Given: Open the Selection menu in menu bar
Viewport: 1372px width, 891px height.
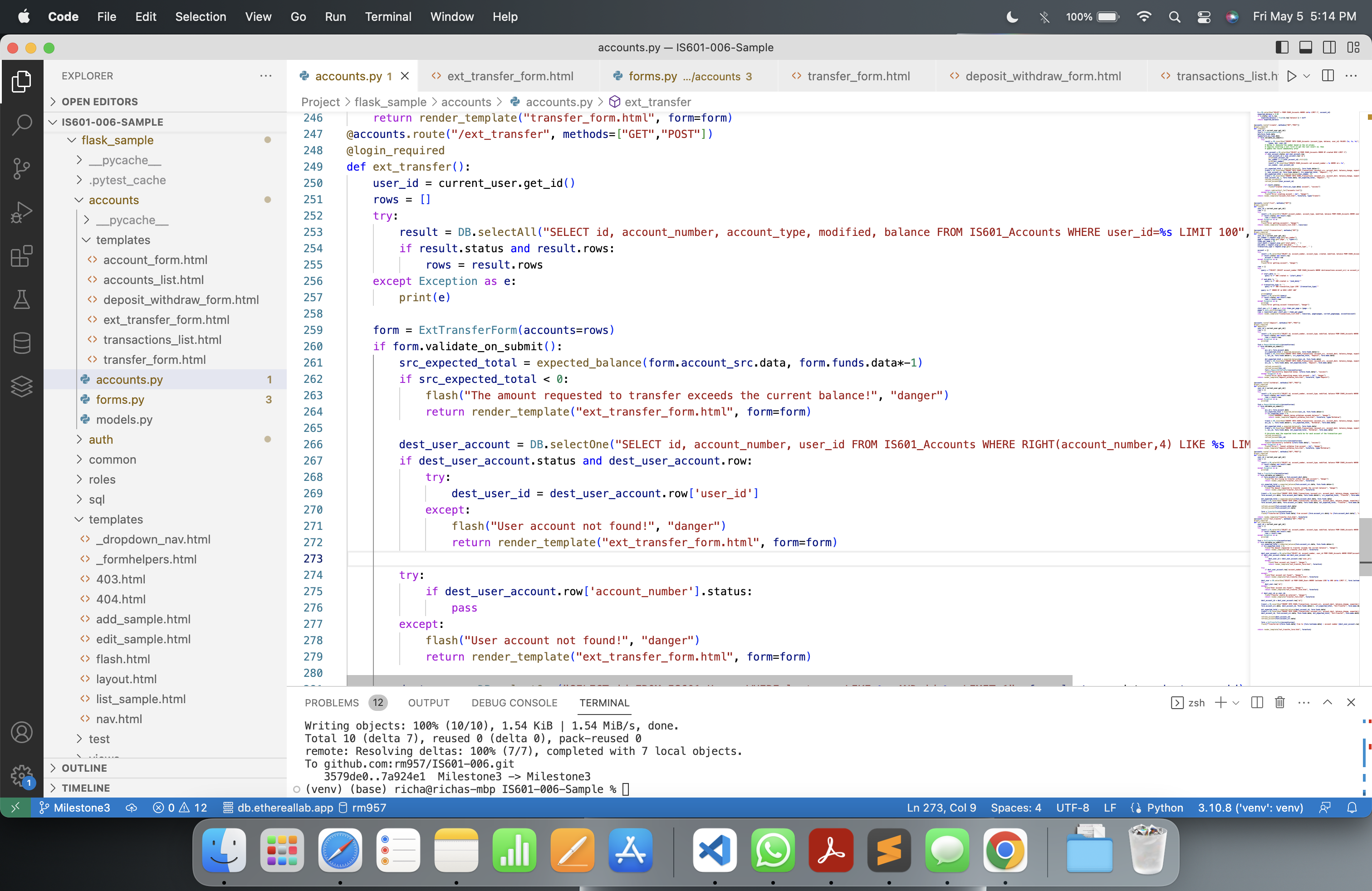Looking at the screenshot, I should pyautogui.click(x=201, y=17).
